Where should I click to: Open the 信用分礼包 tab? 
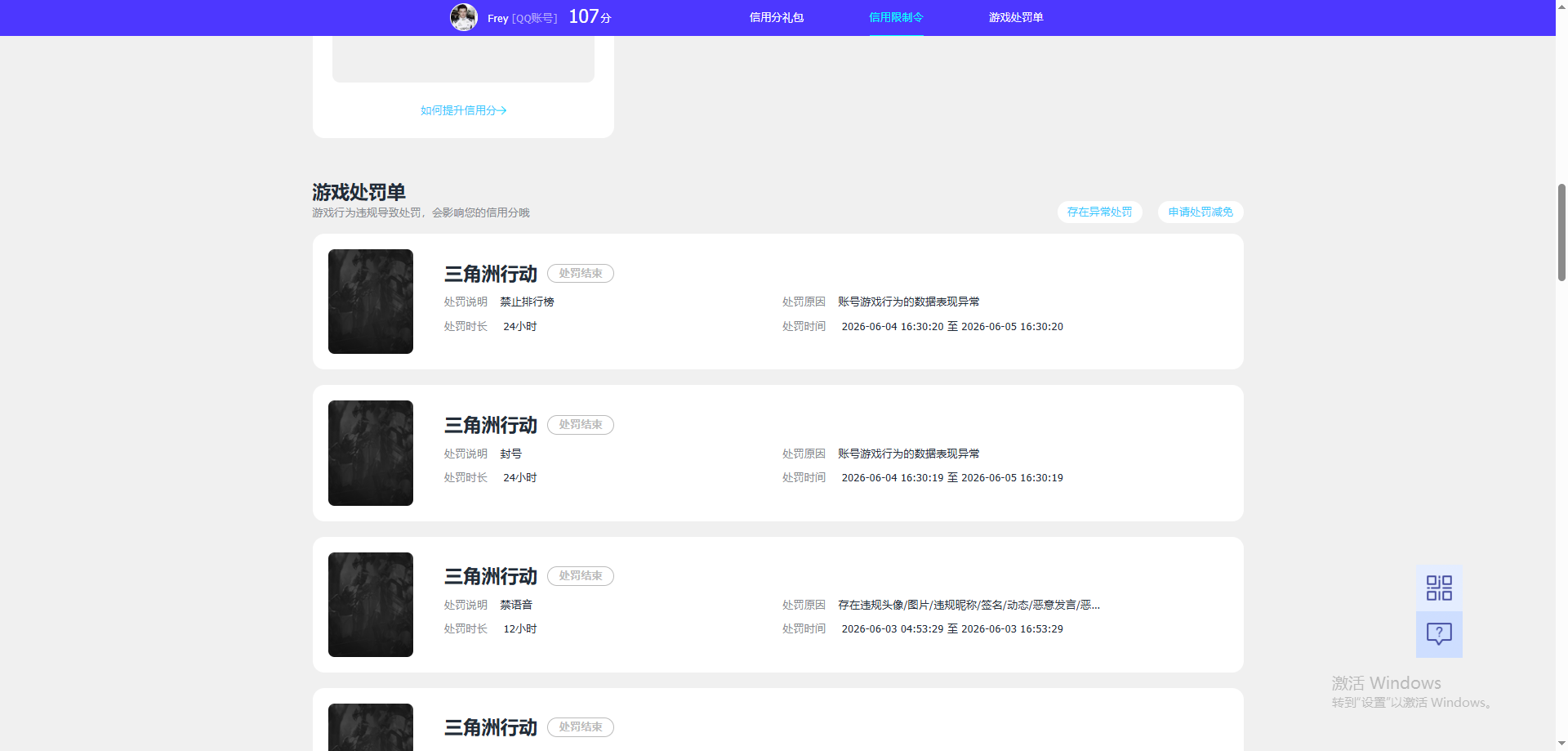pos(777,17)
